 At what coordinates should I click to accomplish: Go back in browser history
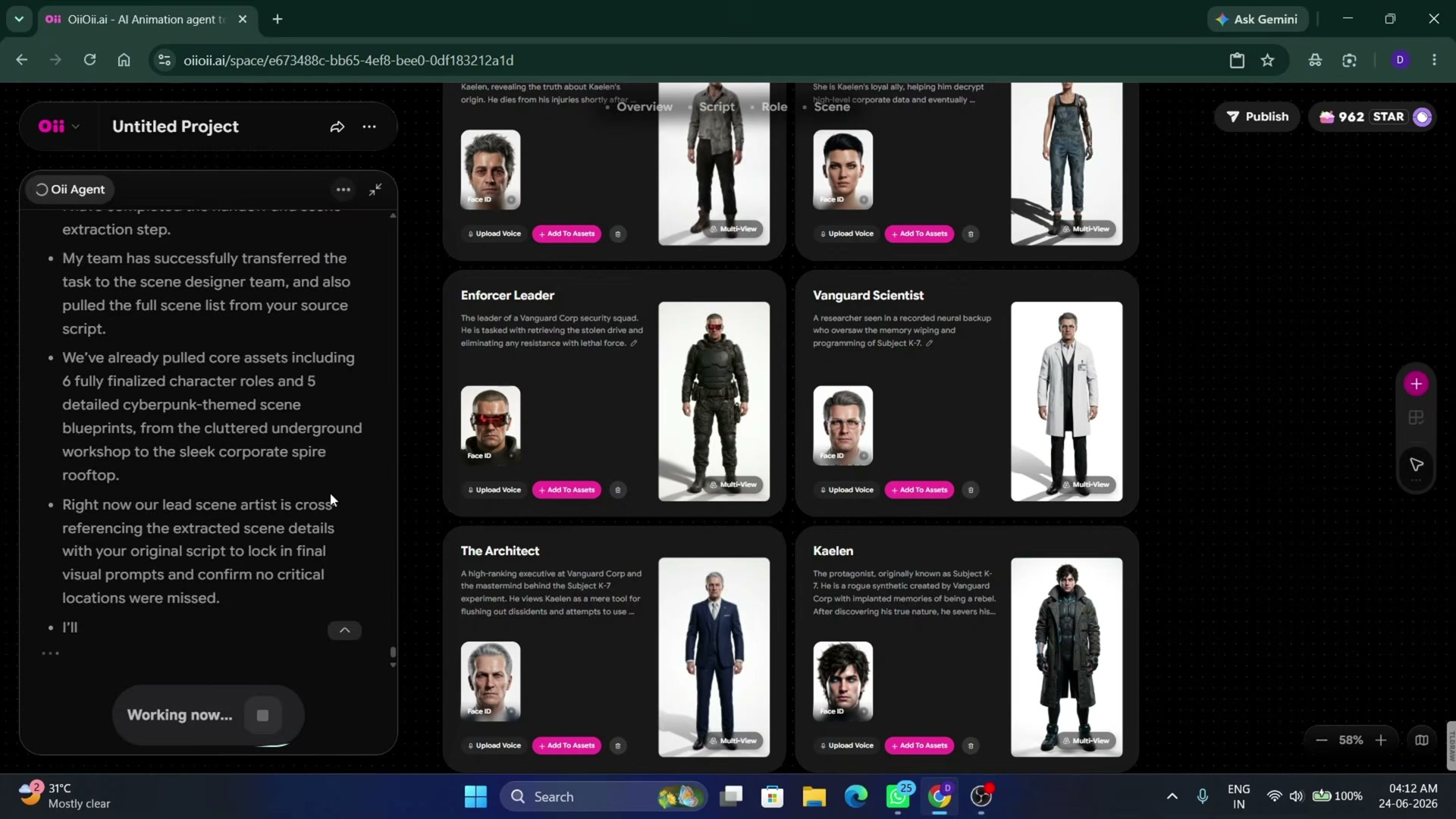(21, 60)
